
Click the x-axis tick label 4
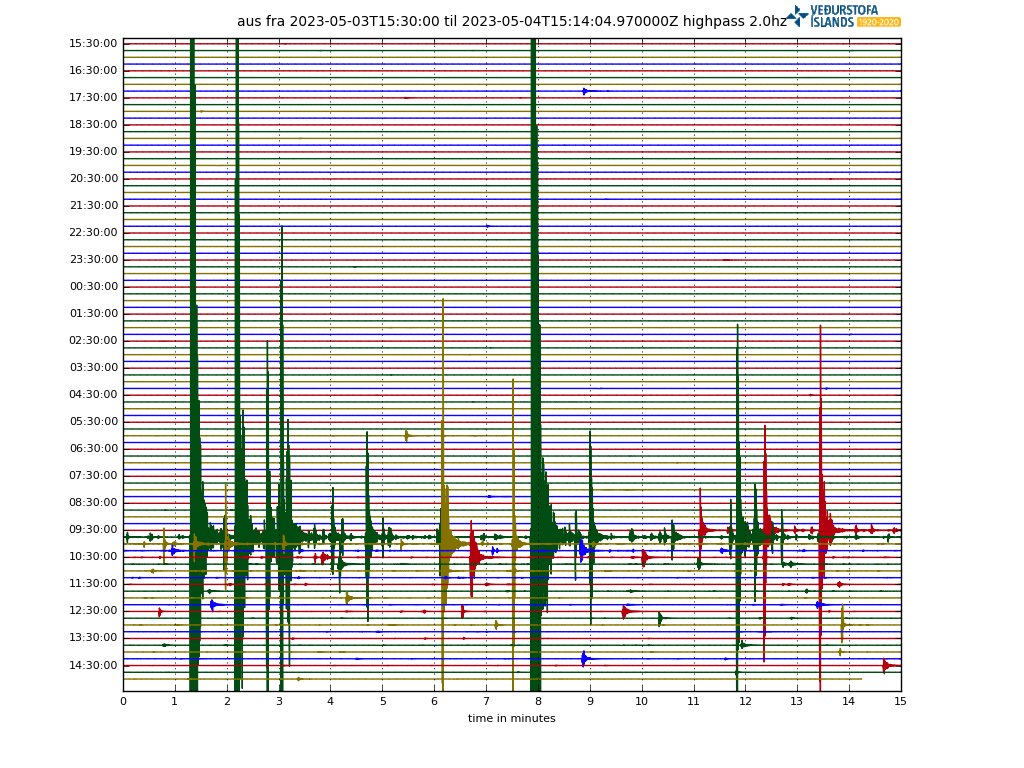330,701
